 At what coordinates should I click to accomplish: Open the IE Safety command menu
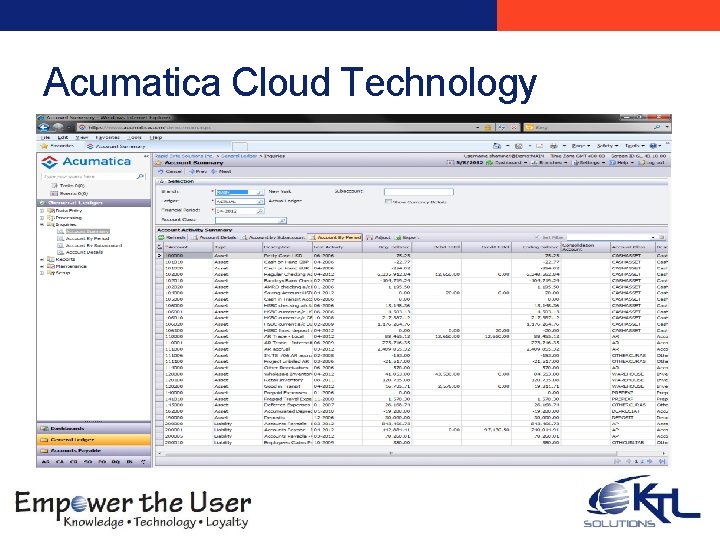pos(607,146)
